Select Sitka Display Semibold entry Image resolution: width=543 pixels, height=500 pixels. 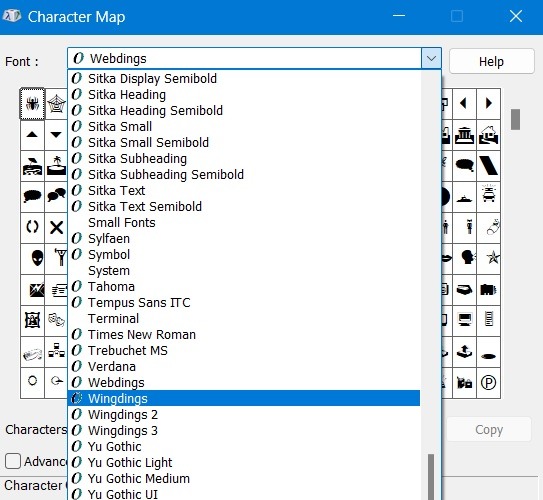[x=244, y=79]
